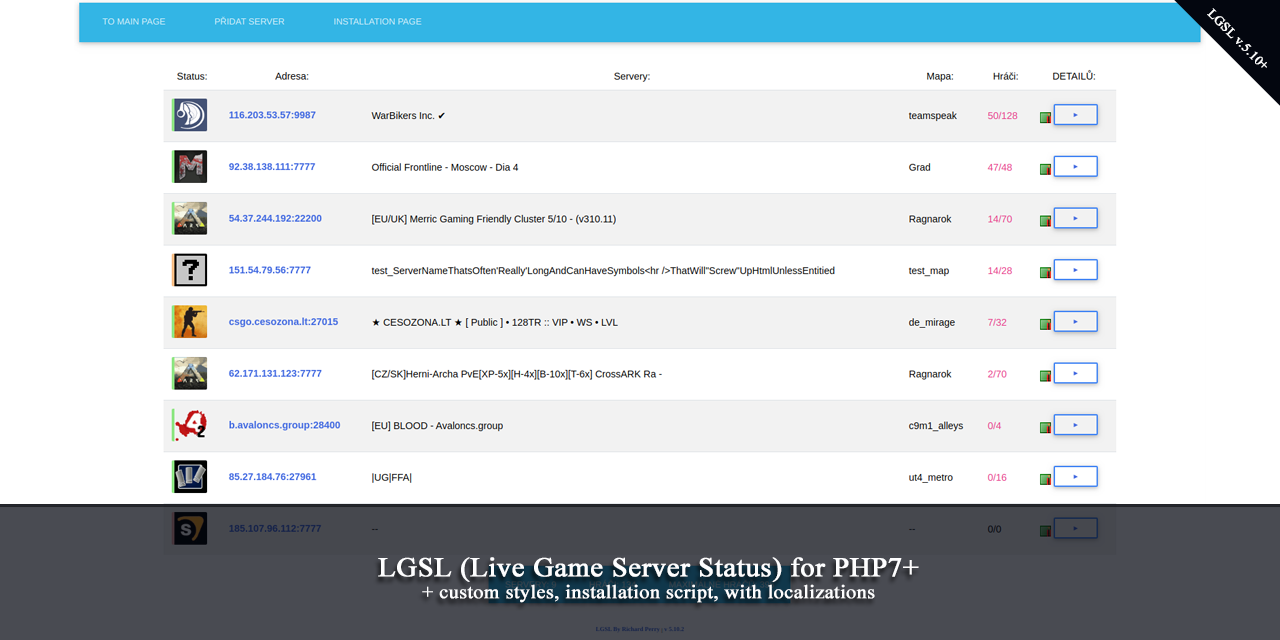Click the long test_ServerName text
This screenshot has height=640, width=1280.
(x=603, y=270)
